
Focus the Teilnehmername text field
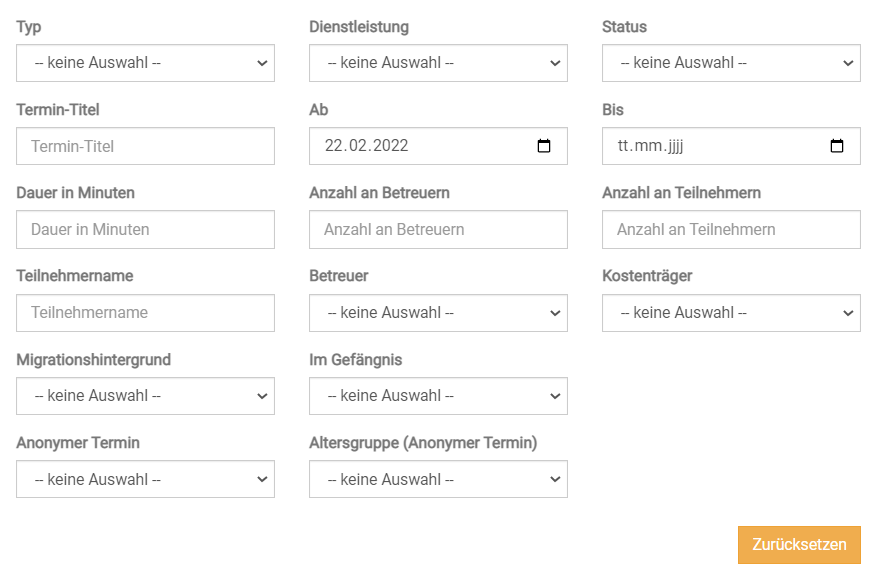click(145, 313)
